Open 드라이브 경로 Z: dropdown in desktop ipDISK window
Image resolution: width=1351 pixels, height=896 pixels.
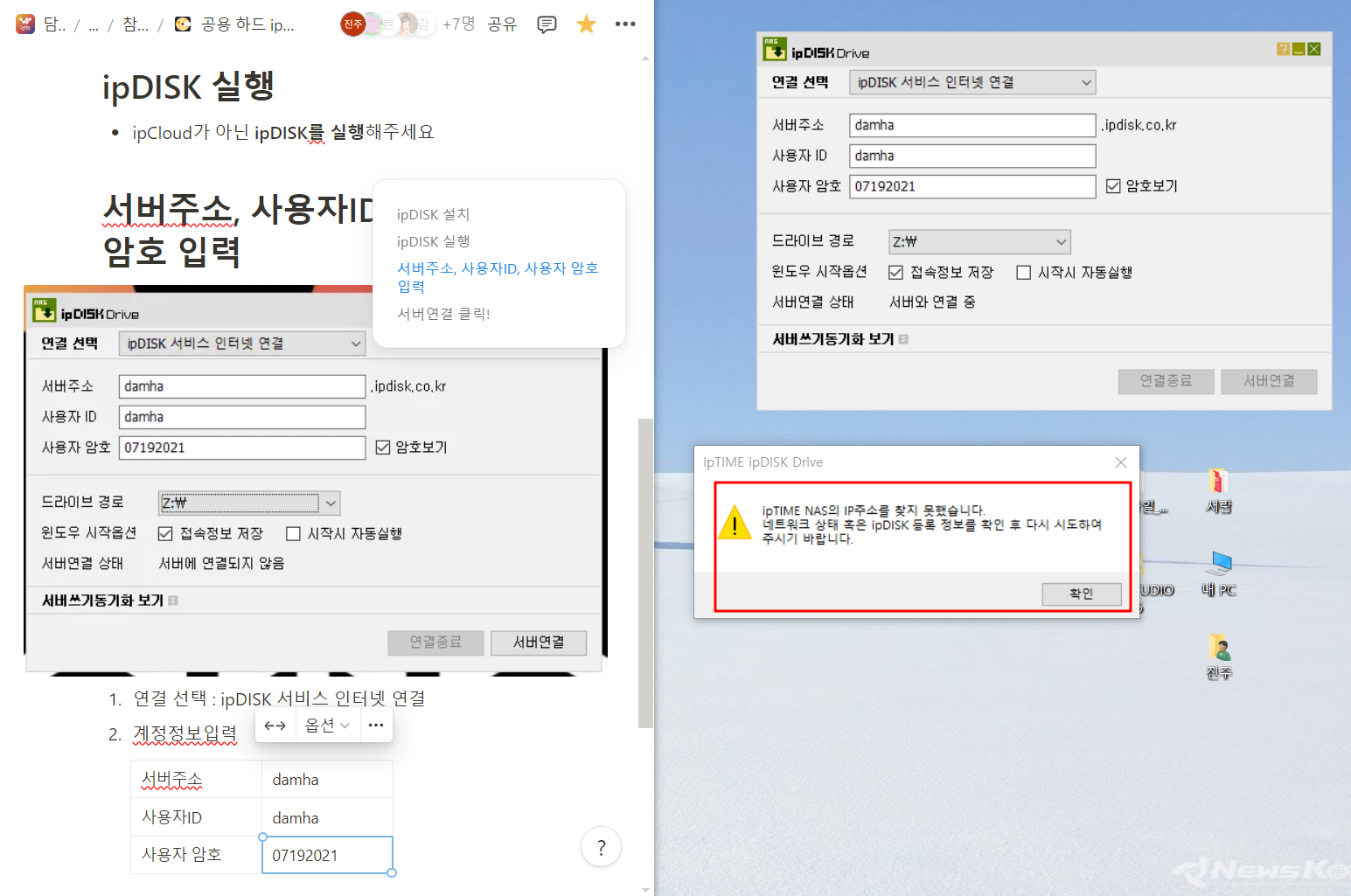[x=979, y=241]
